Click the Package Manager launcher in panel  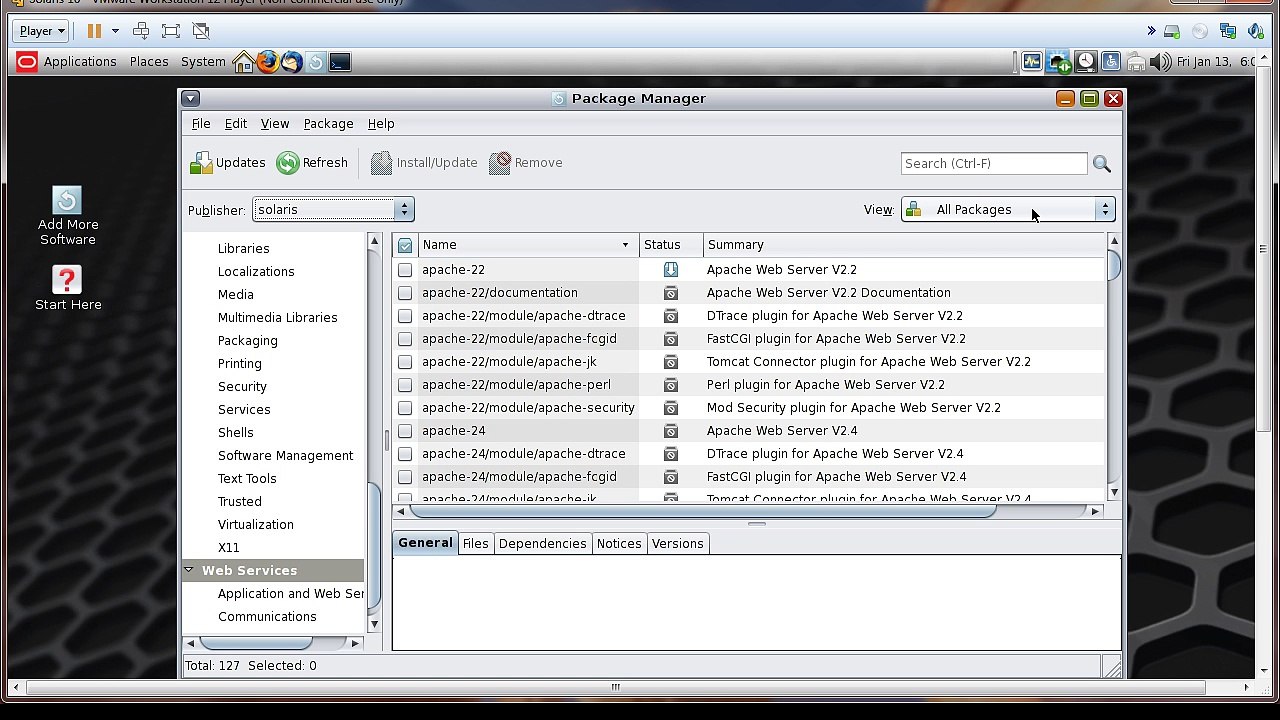(315, 62)
